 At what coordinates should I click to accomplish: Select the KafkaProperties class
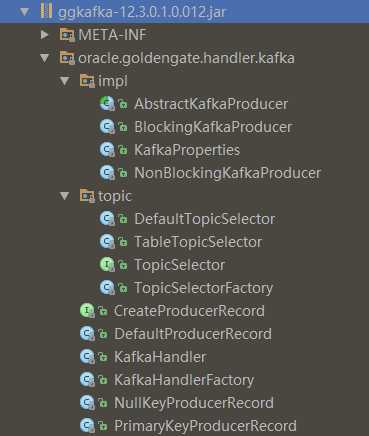click(x=187, y=150)
